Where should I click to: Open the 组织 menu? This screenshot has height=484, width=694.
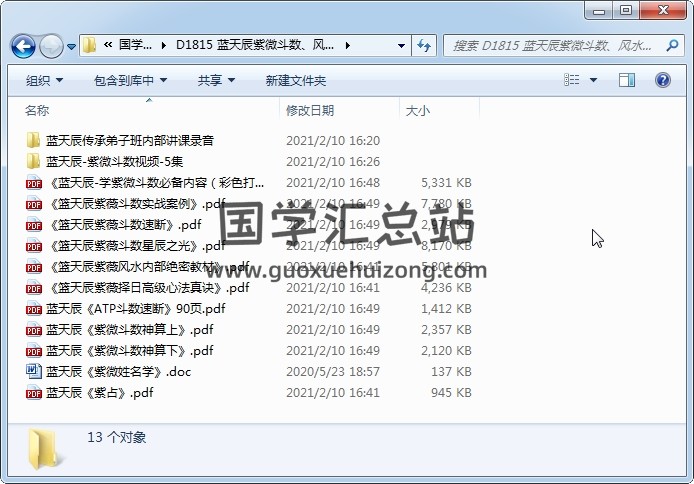click(44, 81)
